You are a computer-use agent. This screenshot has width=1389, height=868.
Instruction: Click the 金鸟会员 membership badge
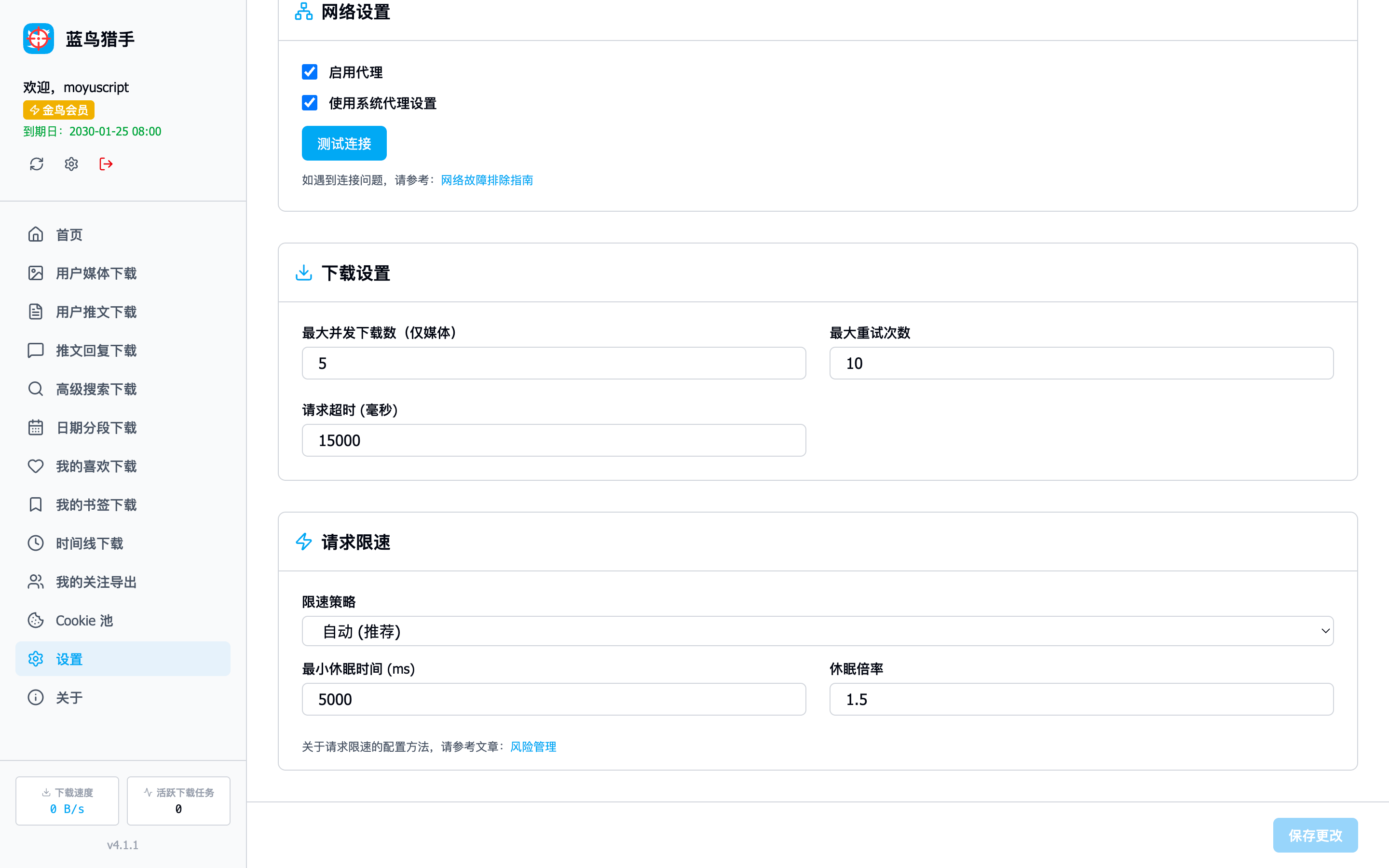tap(58, 109)
